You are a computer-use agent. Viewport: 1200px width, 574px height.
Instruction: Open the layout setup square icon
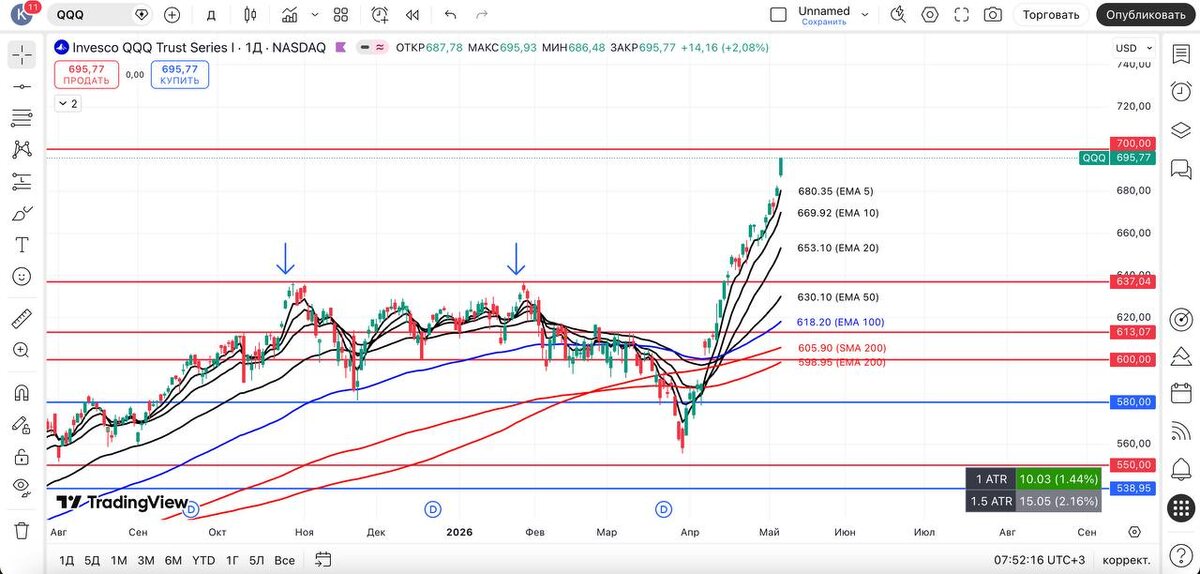(778, 15)
